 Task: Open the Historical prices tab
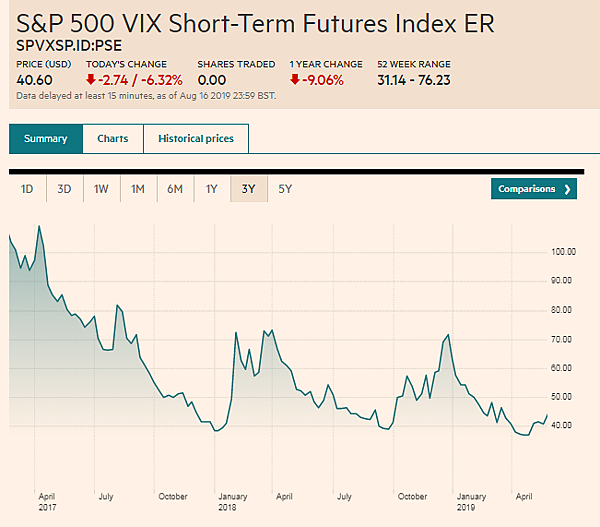[196, 139]
